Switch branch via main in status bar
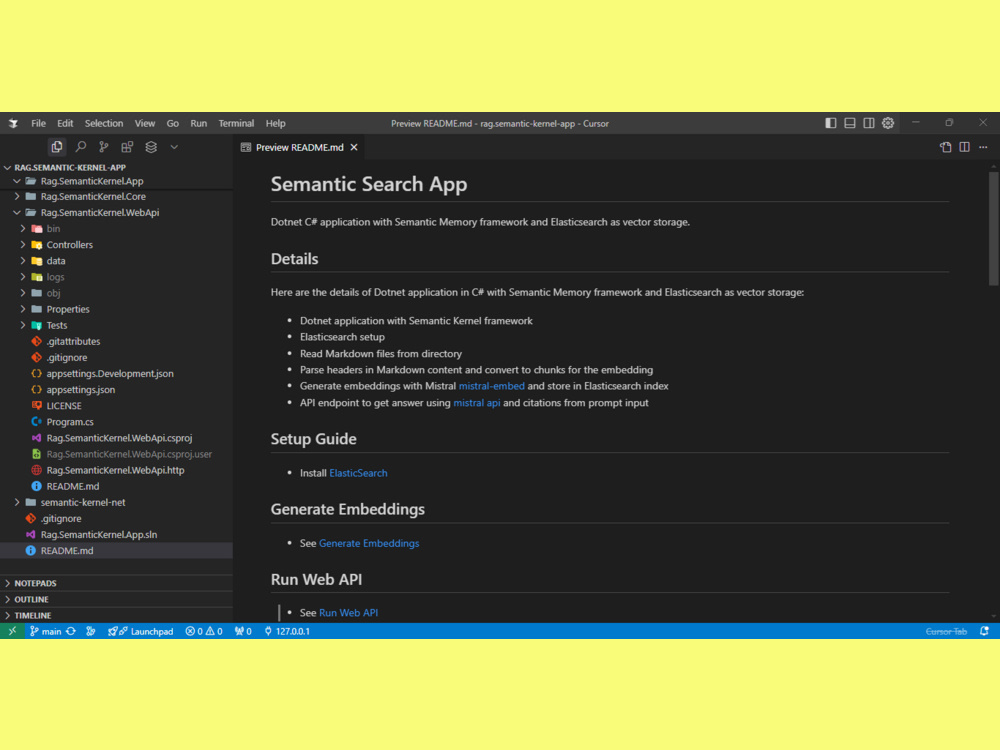This screenshot has width=1000, height=750. pyautogui.click(x=45, y=631)
